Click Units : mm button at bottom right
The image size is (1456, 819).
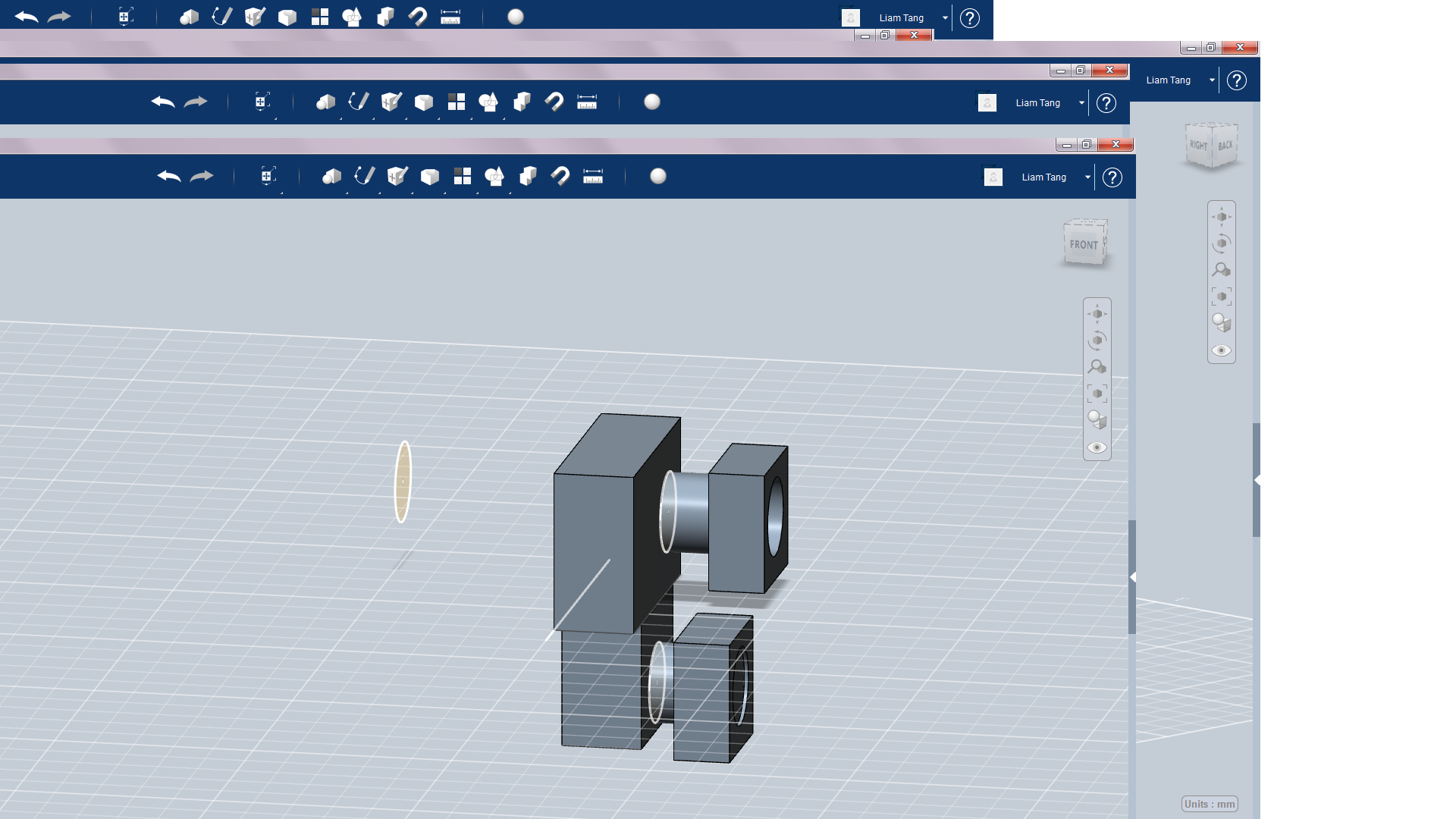coord(1210,804)
